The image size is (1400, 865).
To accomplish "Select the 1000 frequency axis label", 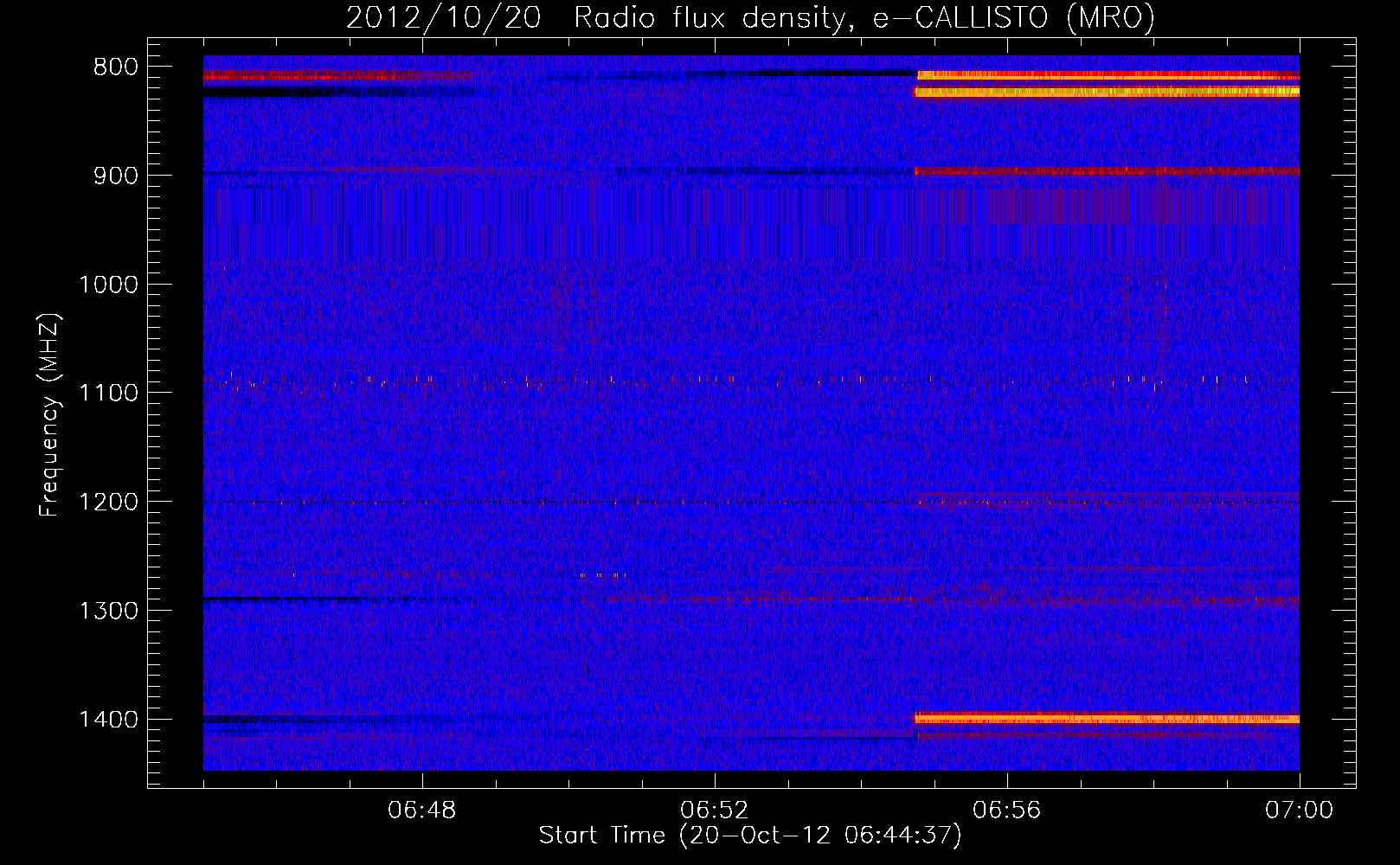I will click(108, 285).
